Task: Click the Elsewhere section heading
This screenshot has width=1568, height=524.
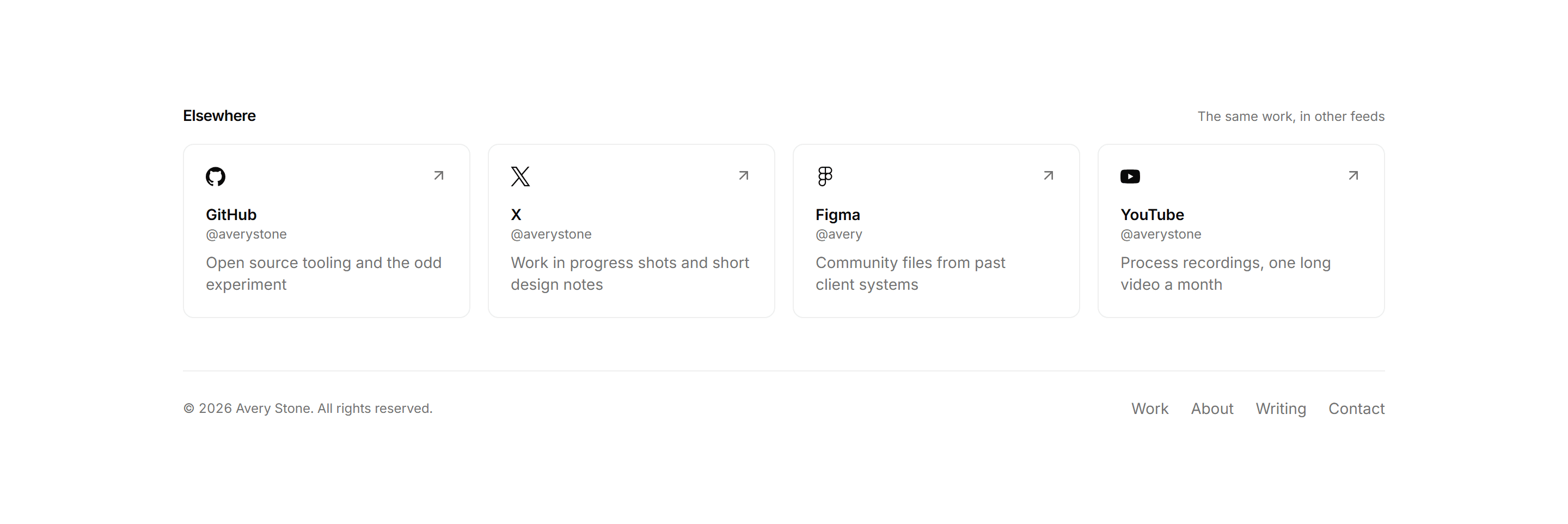Action: point(220,116)
